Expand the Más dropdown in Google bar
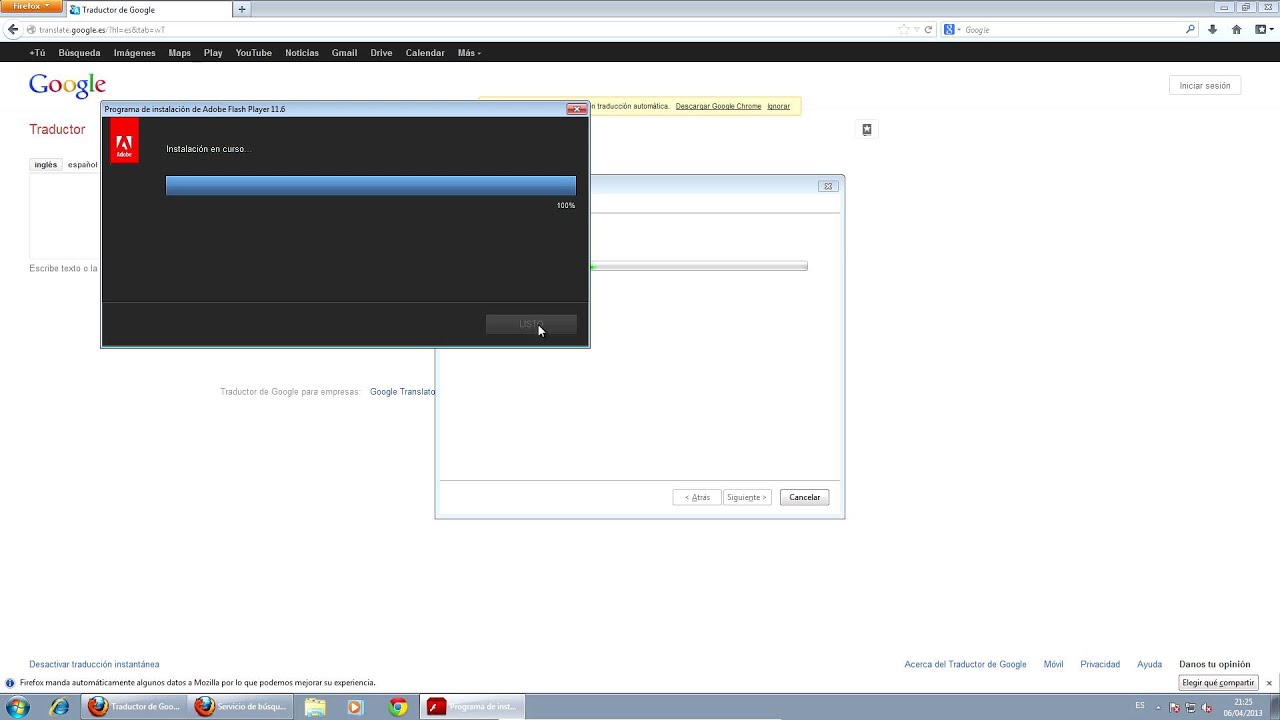The image size is (1280, 720). point(469,53)
